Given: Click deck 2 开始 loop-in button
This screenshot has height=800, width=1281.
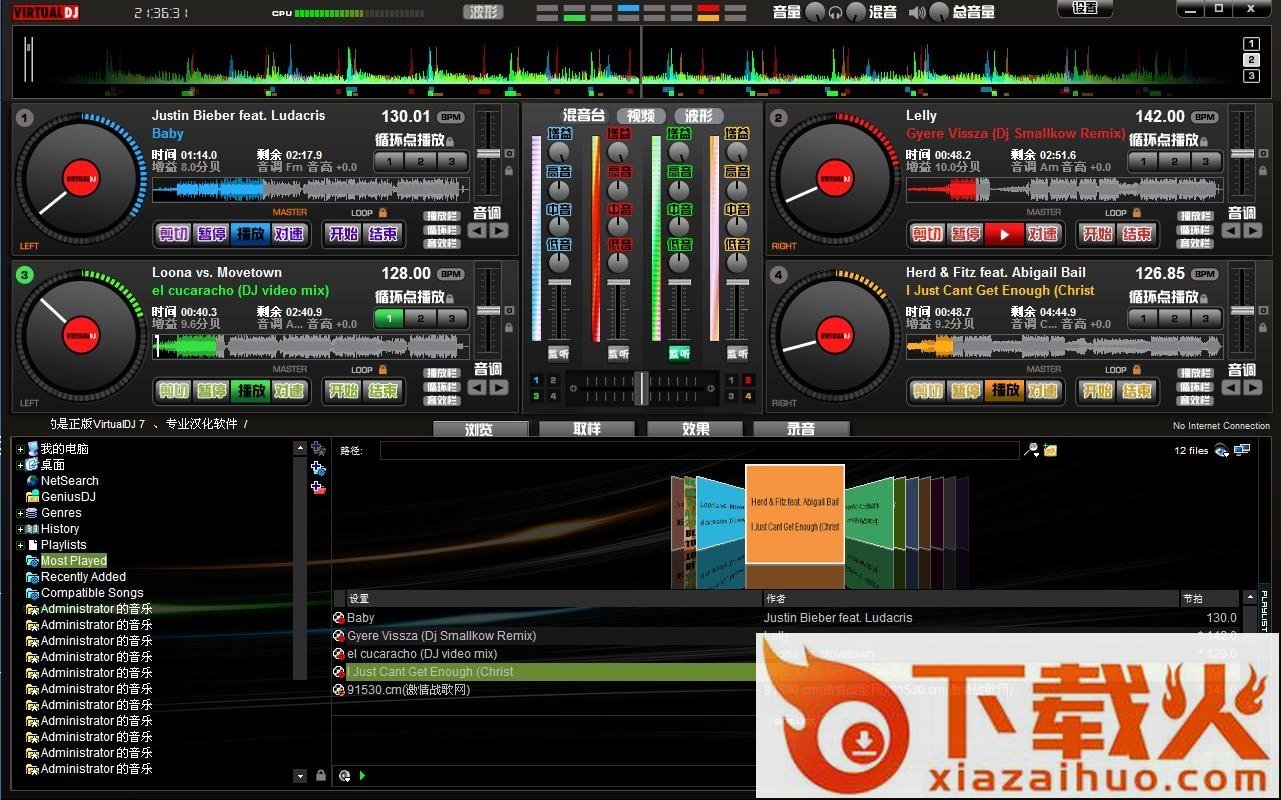Looking at the screenshot, I should [1097, 234].
